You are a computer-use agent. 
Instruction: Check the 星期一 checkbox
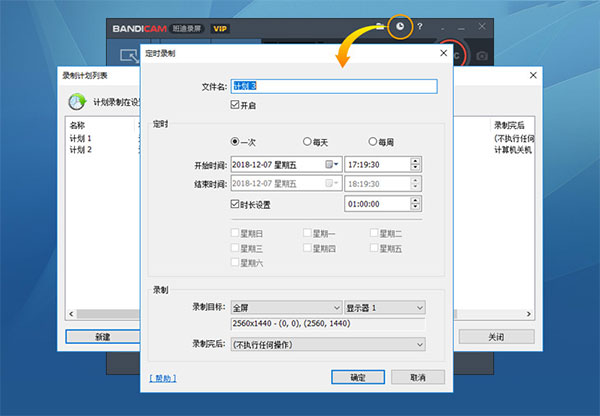click(307, 233)
